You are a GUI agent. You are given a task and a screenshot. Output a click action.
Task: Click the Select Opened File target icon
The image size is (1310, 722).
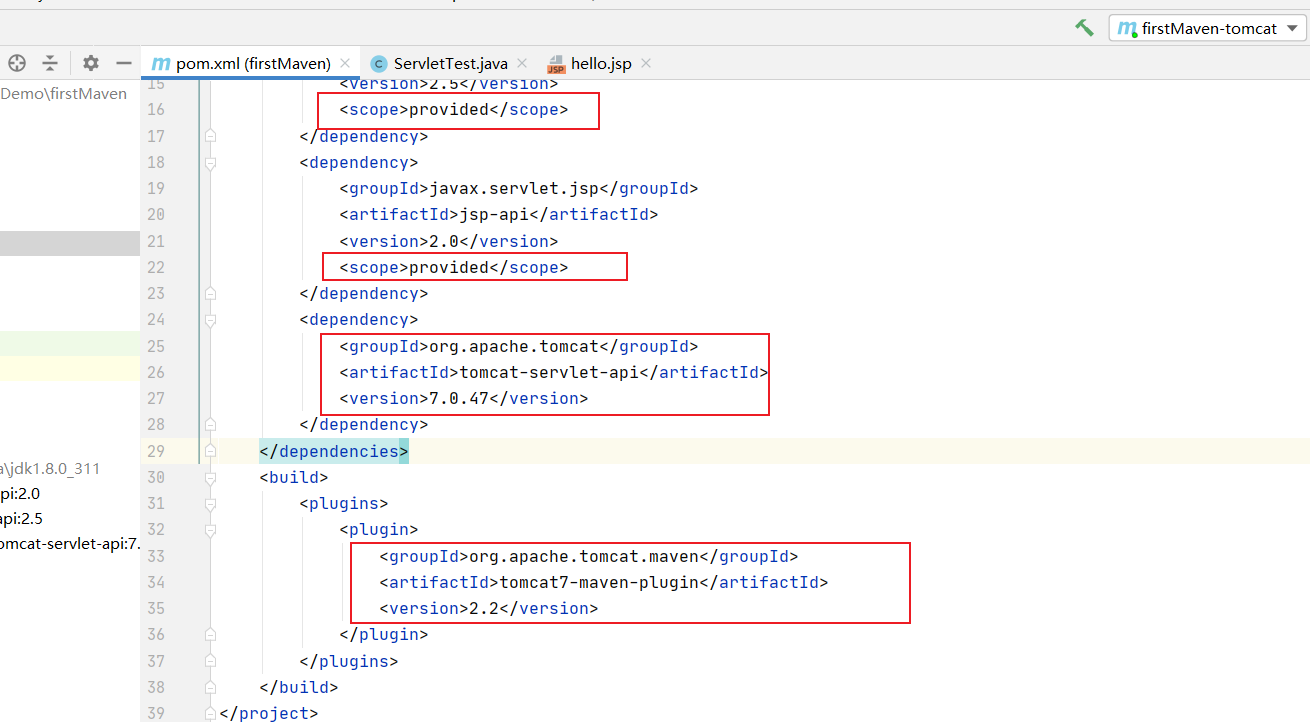pos(16,63)
